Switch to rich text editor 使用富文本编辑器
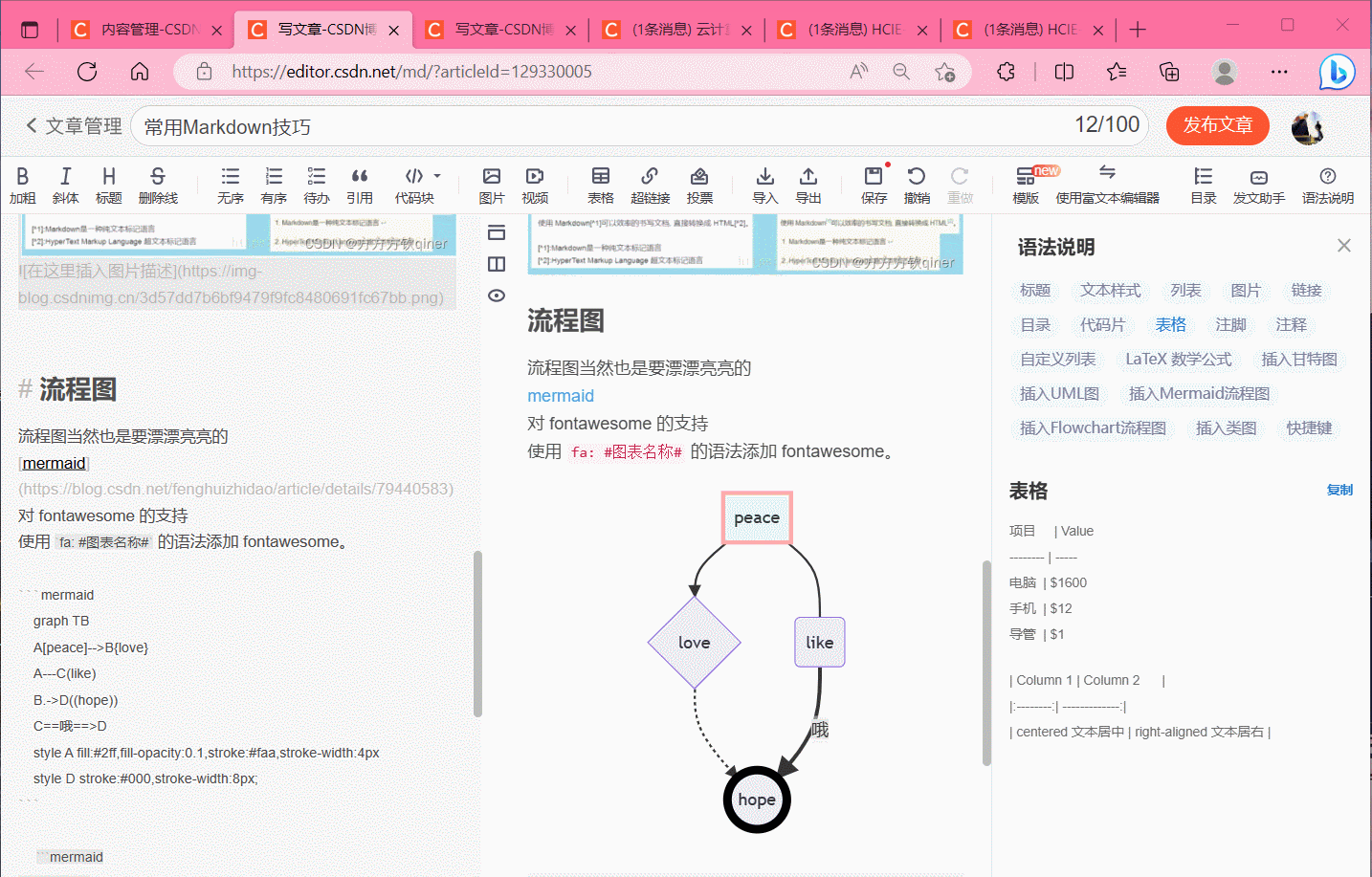1372x877 pixels. coord(1107,186)
